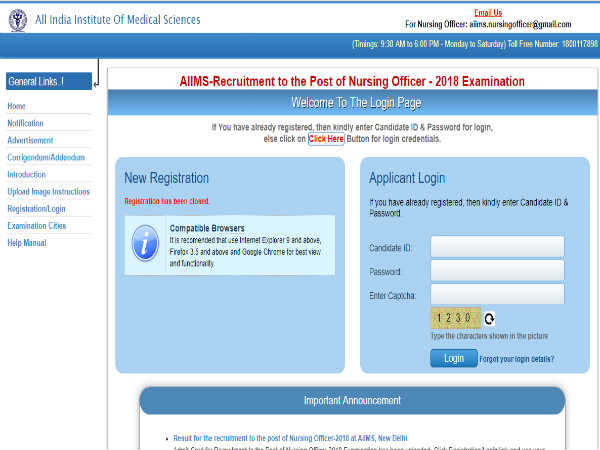Open Corrigendum/Addendum link

[46, 157]
